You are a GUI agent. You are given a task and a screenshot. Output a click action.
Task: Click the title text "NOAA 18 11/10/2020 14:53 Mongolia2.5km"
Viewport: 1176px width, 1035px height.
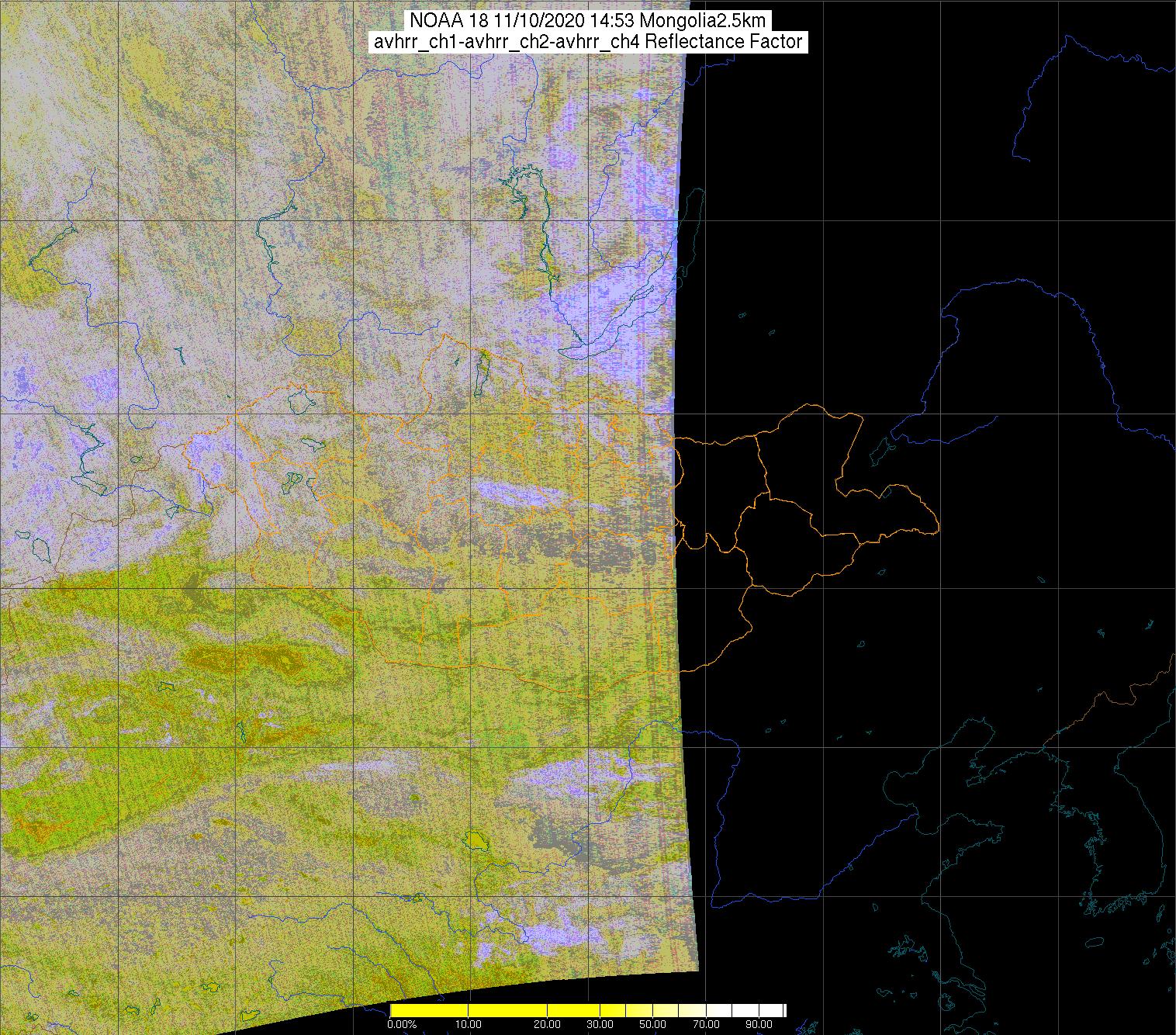[x=587, y=21]
